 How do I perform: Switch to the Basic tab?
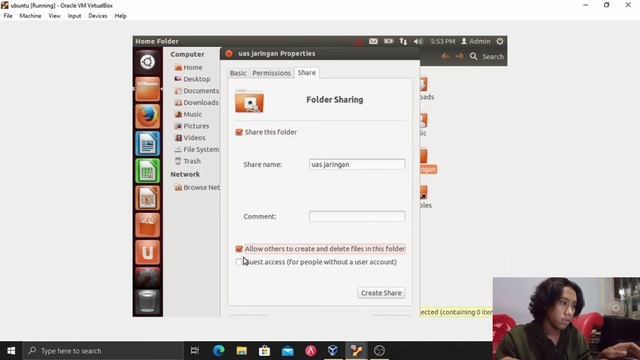pyautogui.click(x=238, y=73)
